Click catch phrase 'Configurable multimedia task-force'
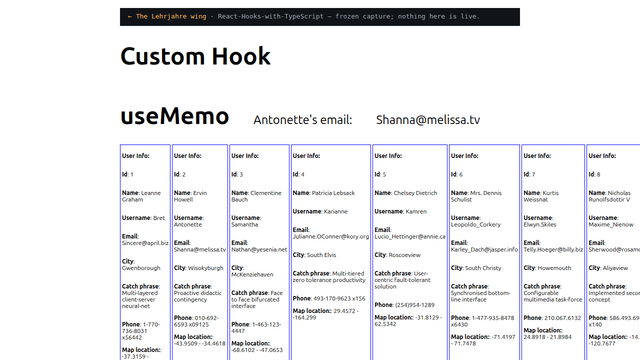The width and height of the screenshot is (640, 360). (553, 296)
